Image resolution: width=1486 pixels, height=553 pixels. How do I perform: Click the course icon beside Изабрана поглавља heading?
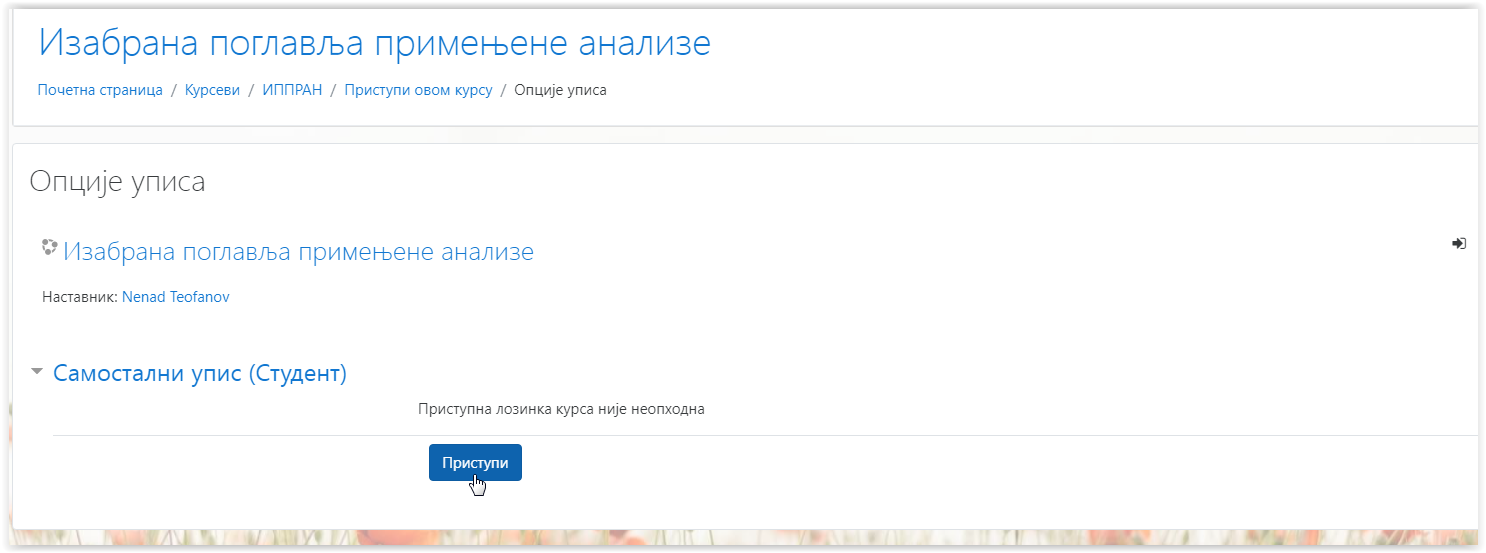[50, 247]
